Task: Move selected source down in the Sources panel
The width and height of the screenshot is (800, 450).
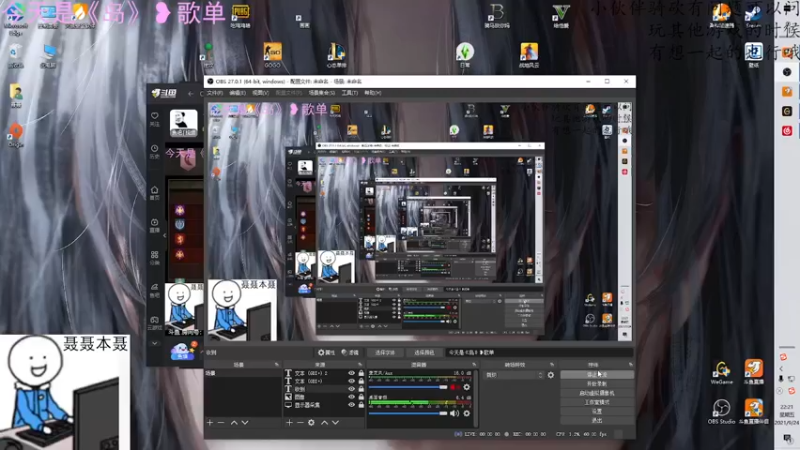Action: [x=335, y=422]
